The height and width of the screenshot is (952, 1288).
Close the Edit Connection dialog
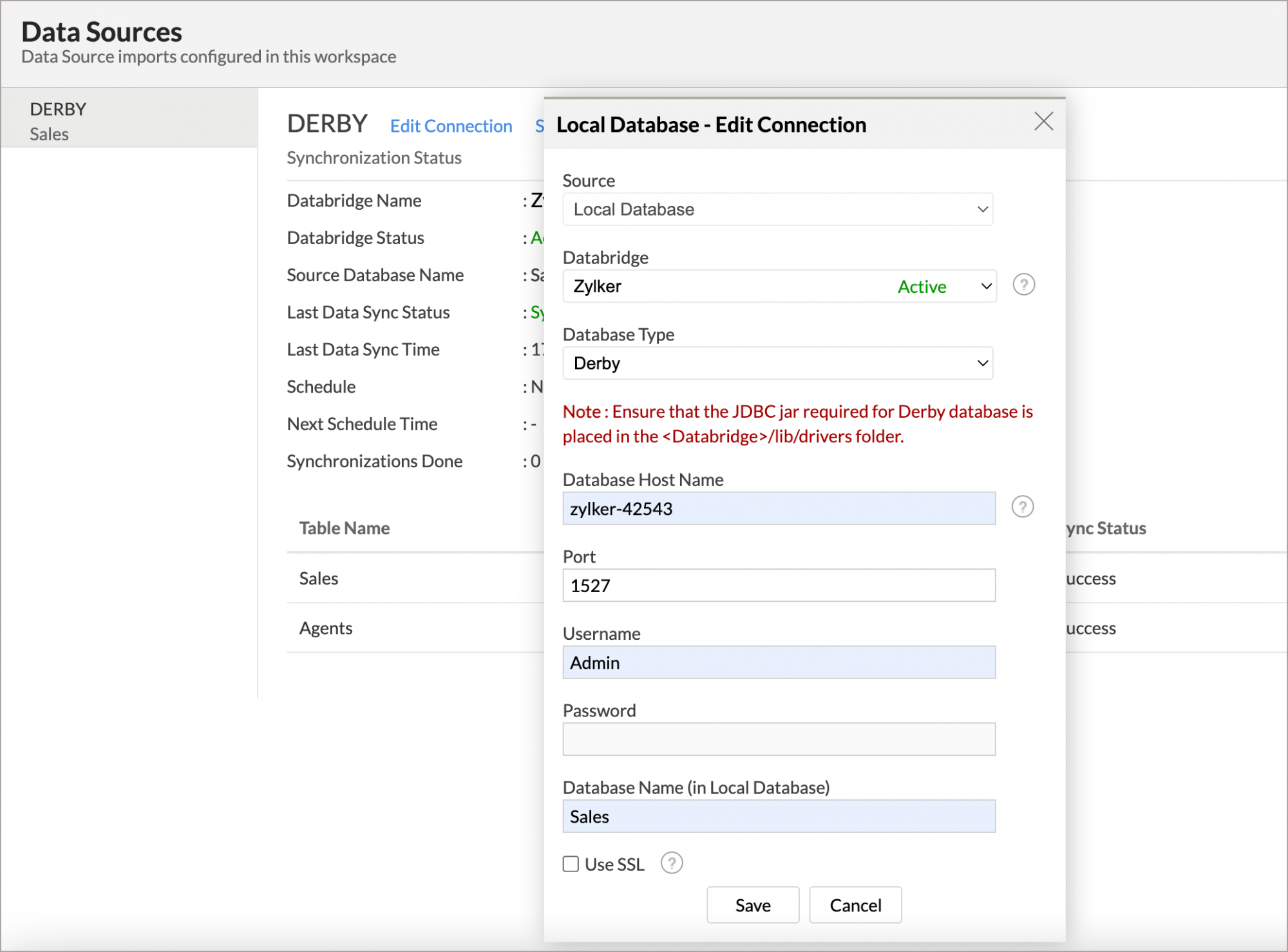[x=1043, y=122]
